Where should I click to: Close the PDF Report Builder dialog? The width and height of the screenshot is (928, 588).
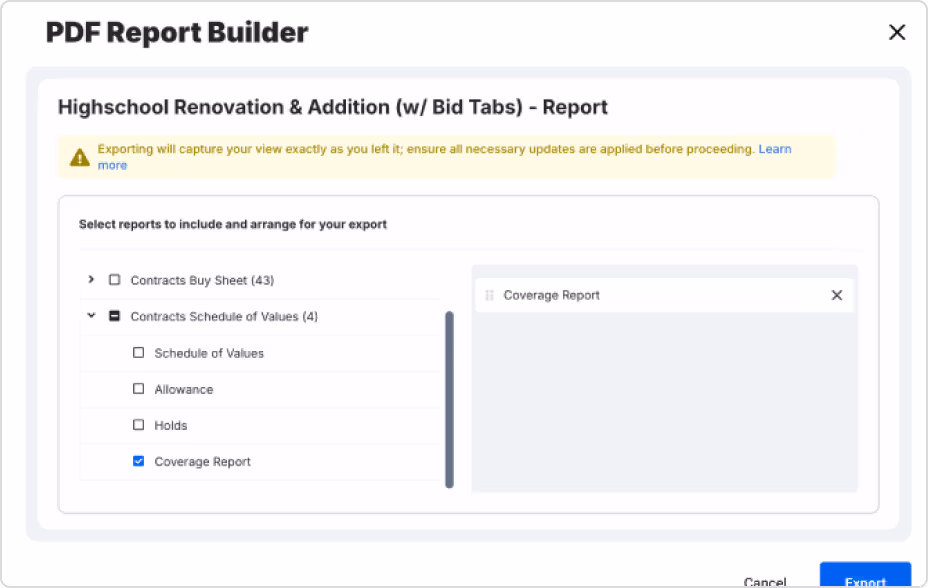[x=897, y=32]
